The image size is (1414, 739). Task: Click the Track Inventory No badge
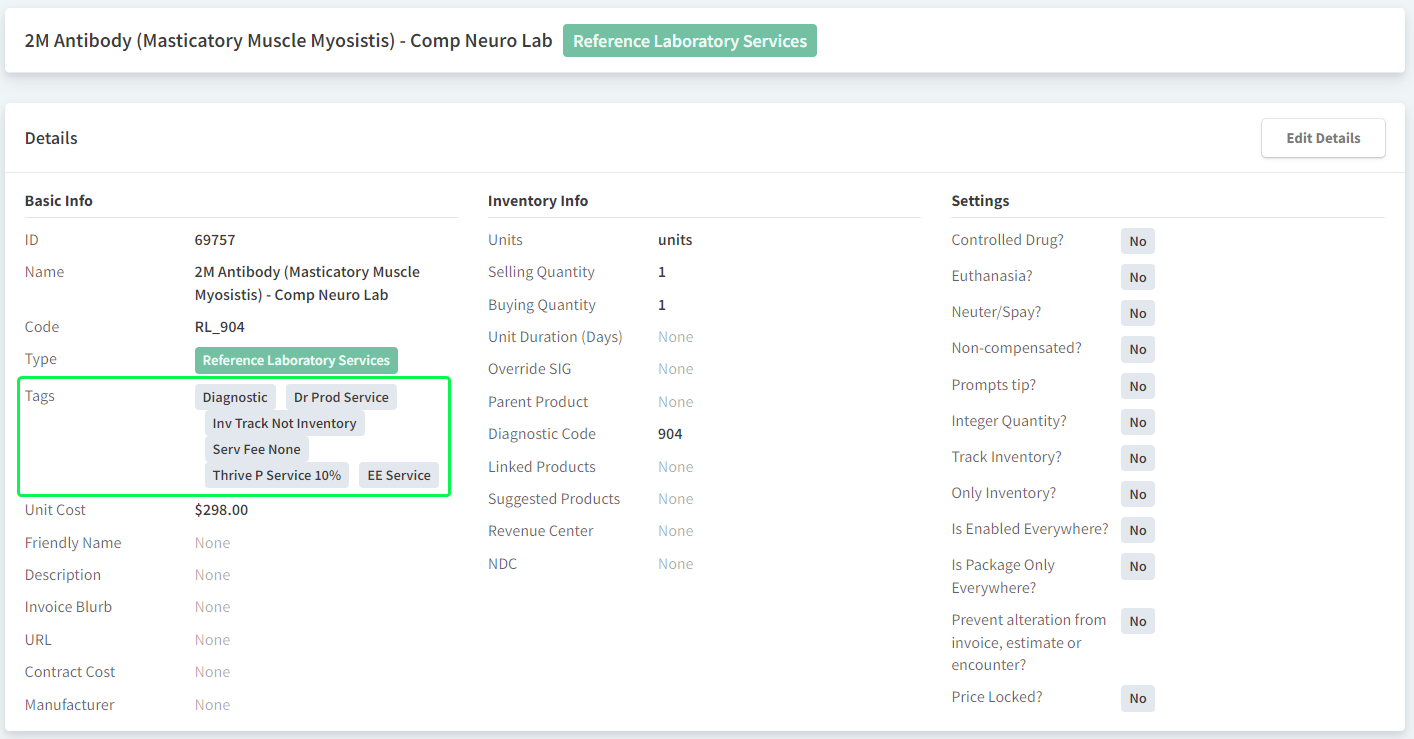[1137, 458]
